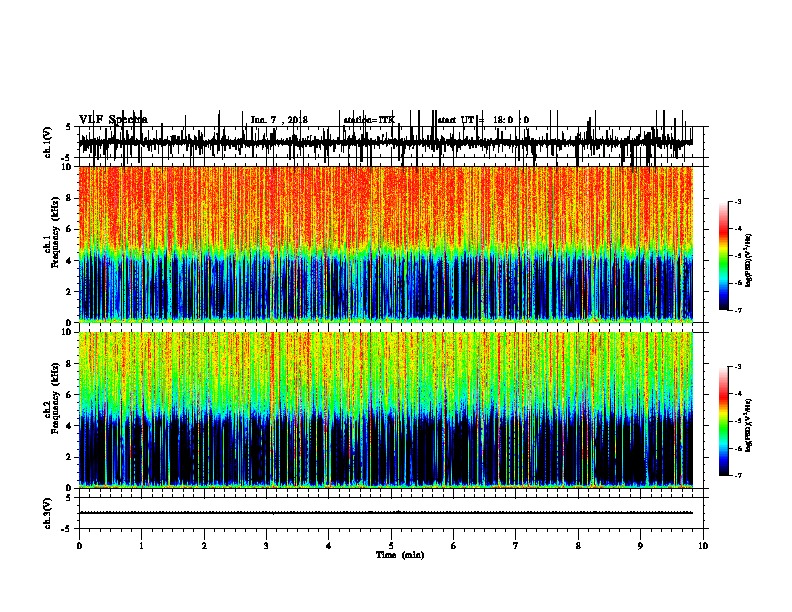Click the Time (min) axis label
The image size is (792, 612).
click(x=400, y=555)
